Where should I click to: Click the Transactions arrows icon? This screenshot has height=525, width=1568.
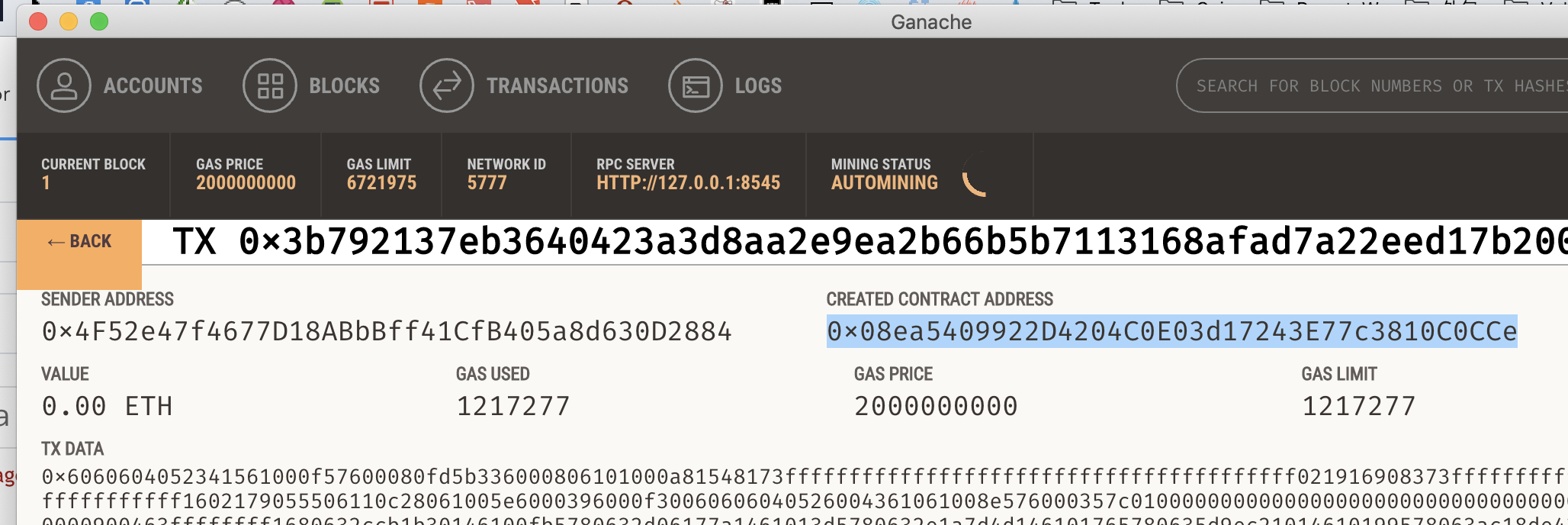pos(447,85)
